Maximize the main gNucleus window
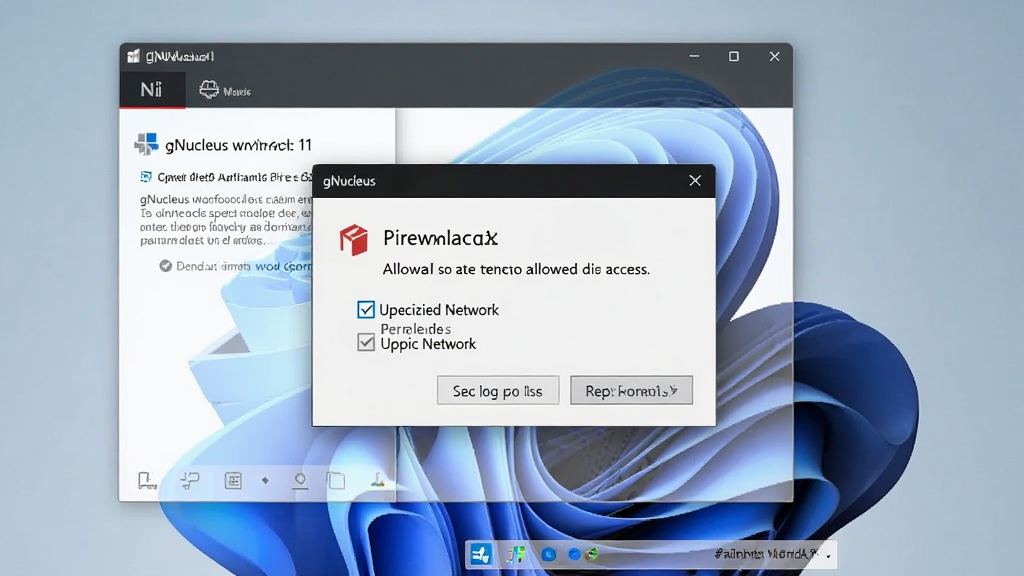This screenshot has height=576, width=1024. coord(734,56)
